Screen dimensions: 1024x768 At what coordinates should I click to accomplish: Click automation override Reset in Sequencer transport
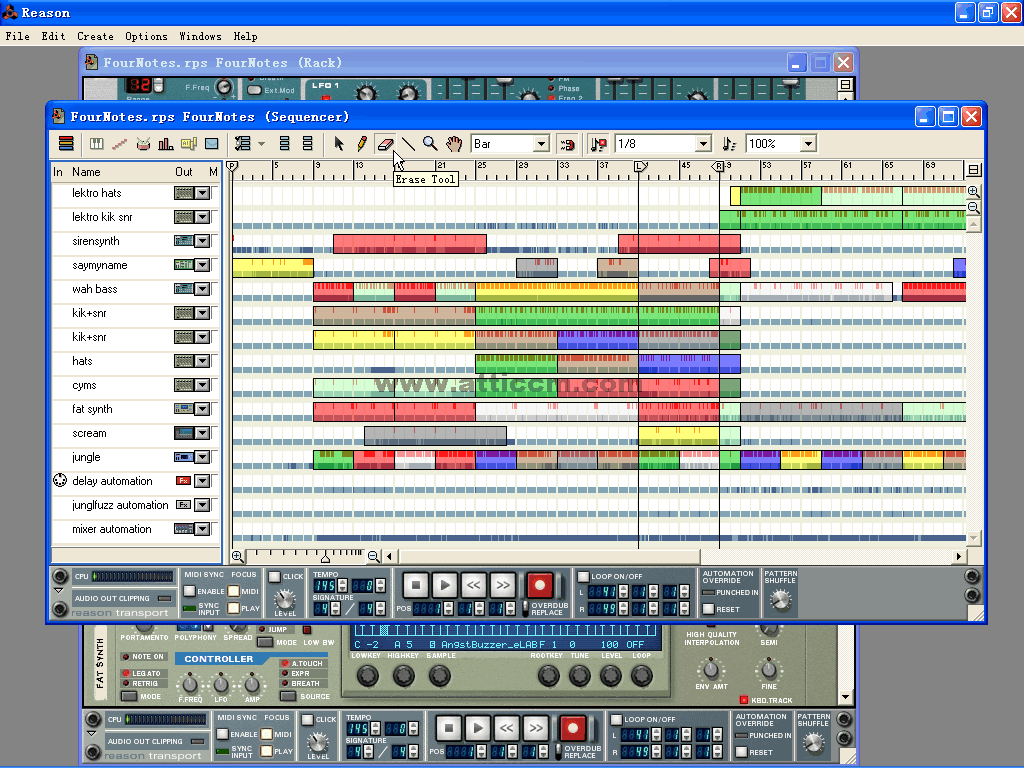[x=709, y=609]
